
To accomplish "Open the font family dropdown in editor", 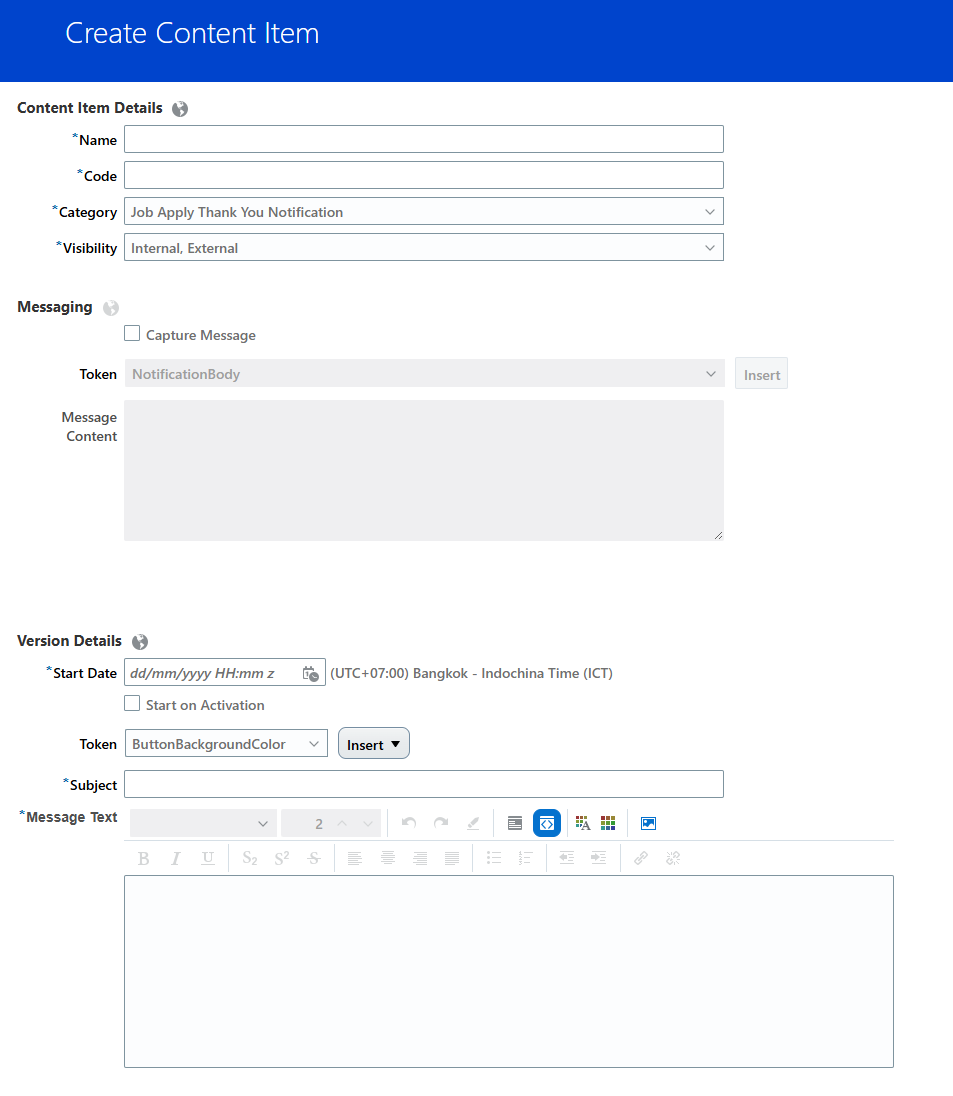I will pos(203,823).
